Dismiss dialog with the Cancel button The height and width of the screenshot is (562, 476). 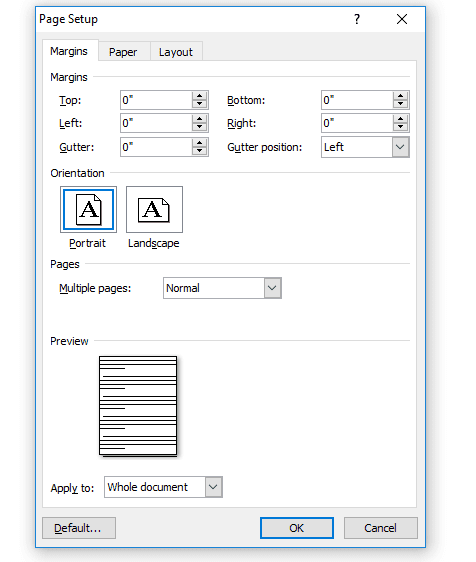tap(381, 528)
